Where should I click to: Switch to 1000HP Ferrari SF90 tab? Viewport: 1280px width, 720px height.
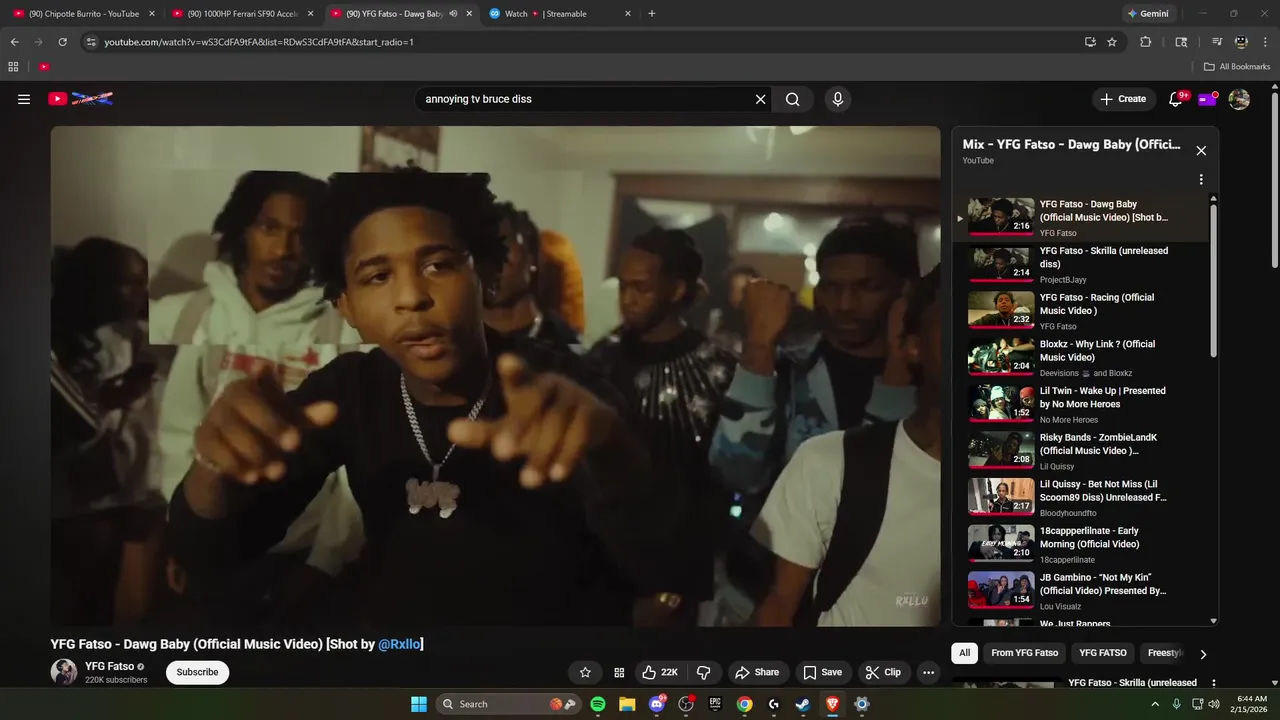click(241, 14)
